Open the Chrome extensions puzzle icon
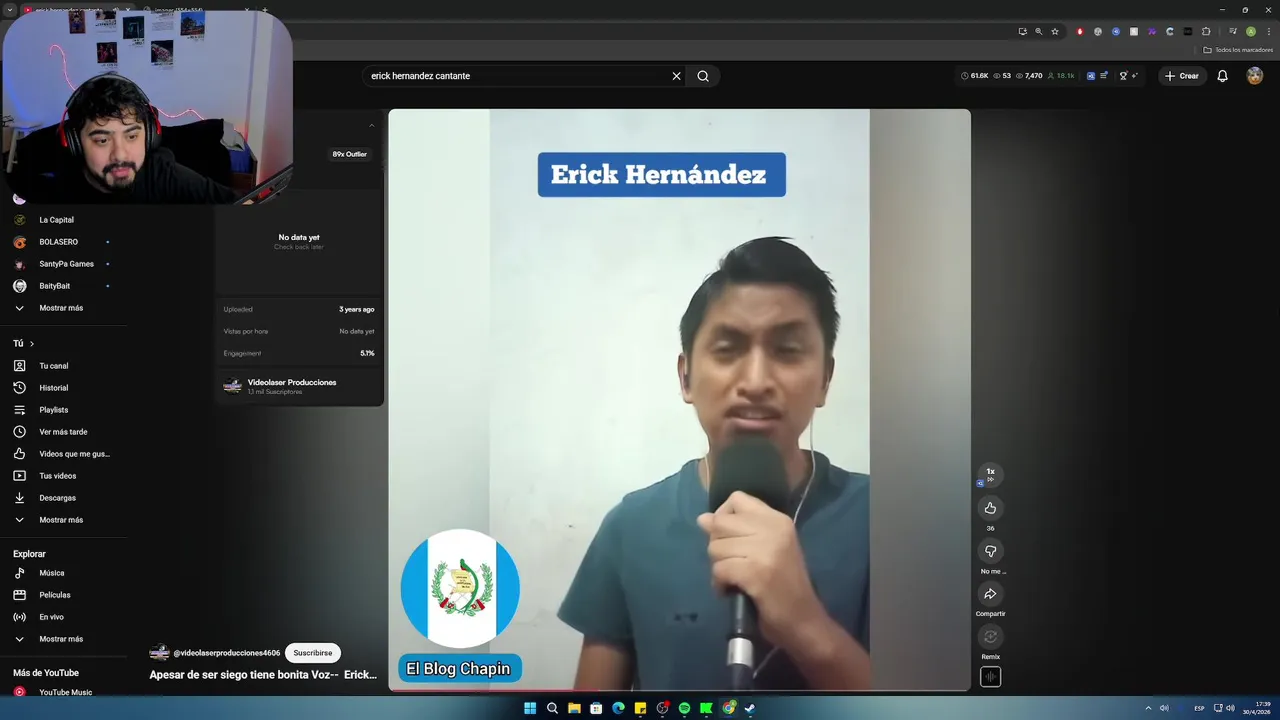The width and height of the screenshot is (1280, 720). (x=1206, y=32)
